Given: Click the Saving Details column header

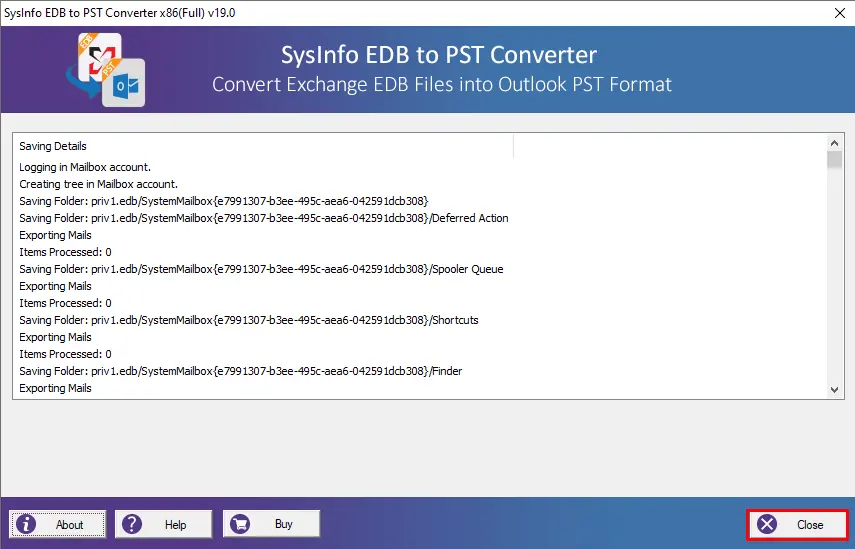Looking at the screenshot, I should pos(263,146).
